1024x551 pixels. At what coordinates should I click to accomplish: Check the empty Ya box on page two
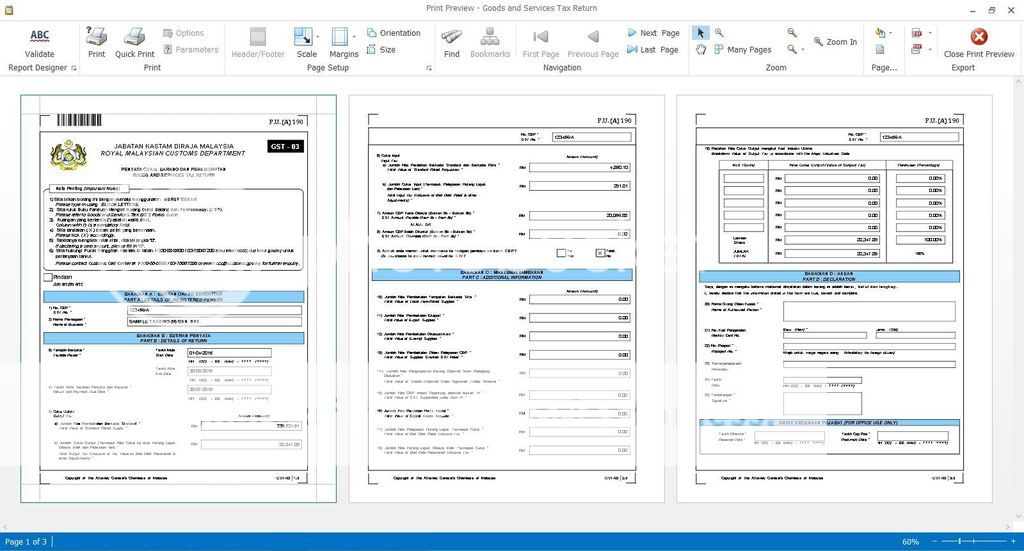tap(562, 253)
